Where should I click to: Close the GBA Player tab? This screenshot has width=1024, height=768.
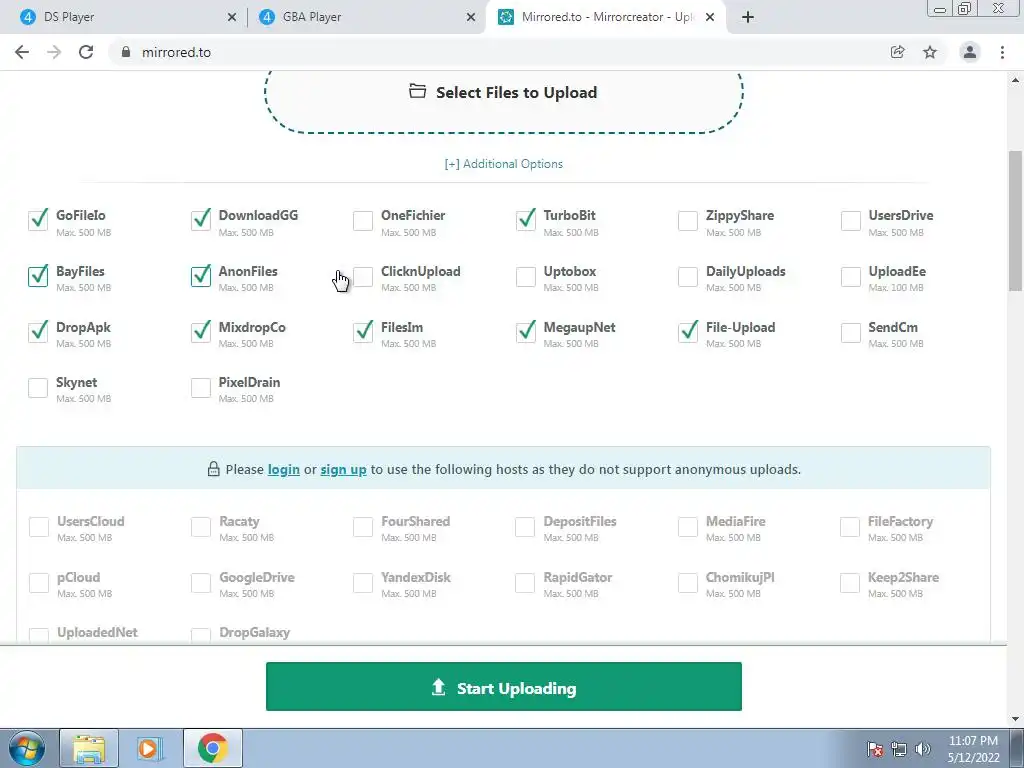point(471,17)
